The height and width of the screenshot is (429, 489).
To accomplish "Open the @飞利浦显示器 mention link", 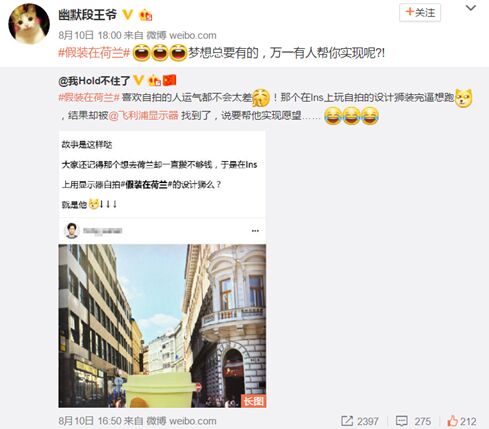I will point(144,116).
